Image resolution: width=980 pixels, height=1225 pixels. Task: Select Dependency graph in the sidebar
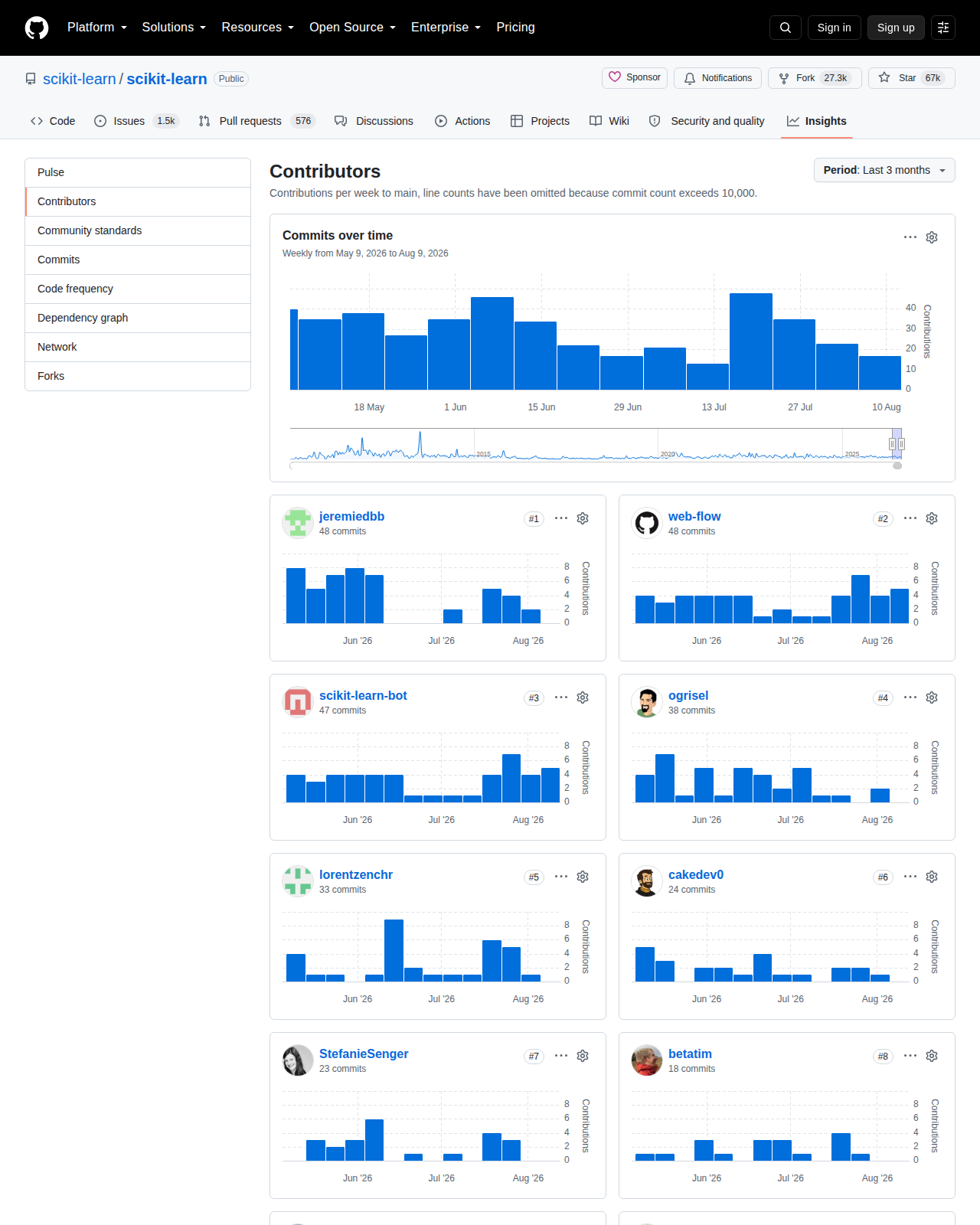[x=138, y=318]
